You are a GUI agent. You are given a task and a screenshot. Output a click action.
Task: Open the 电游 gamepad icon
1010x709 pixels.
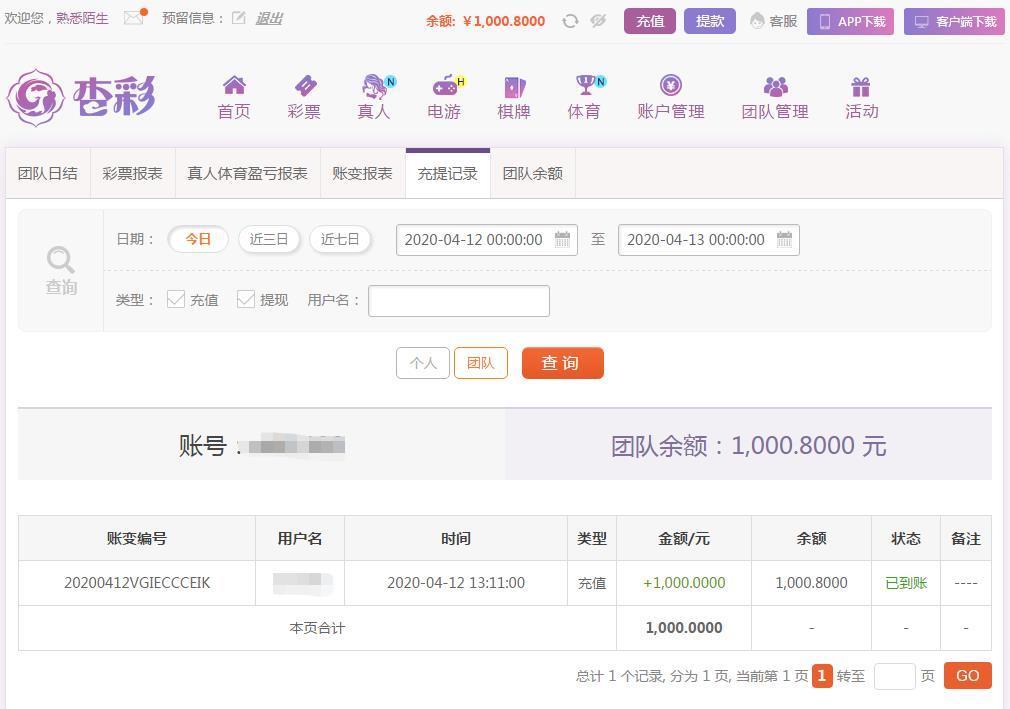(x=445, y=85)
